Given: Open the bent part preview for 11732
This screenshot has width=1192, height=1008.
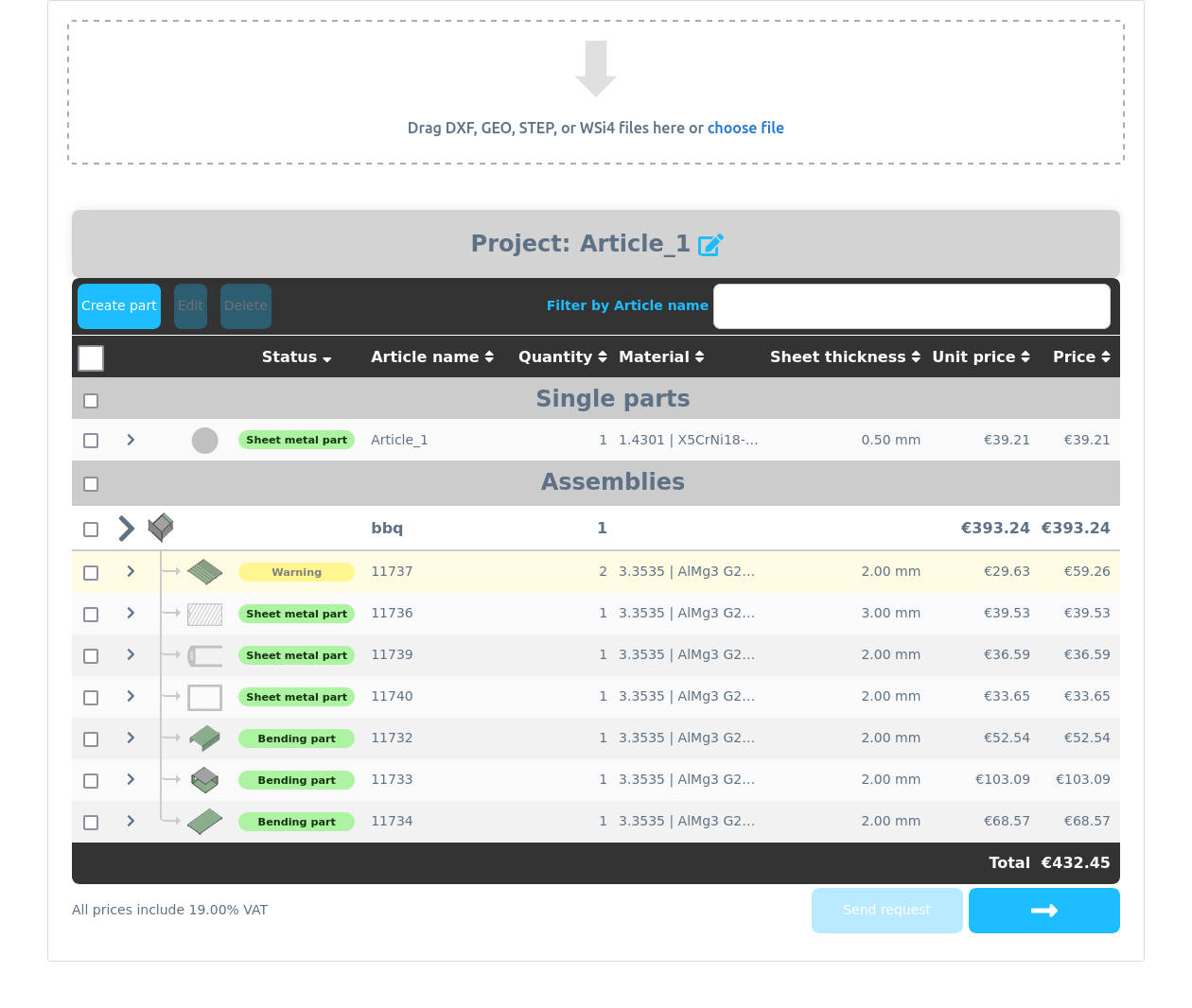Looking at the screenshot, I should click(204, 739).
